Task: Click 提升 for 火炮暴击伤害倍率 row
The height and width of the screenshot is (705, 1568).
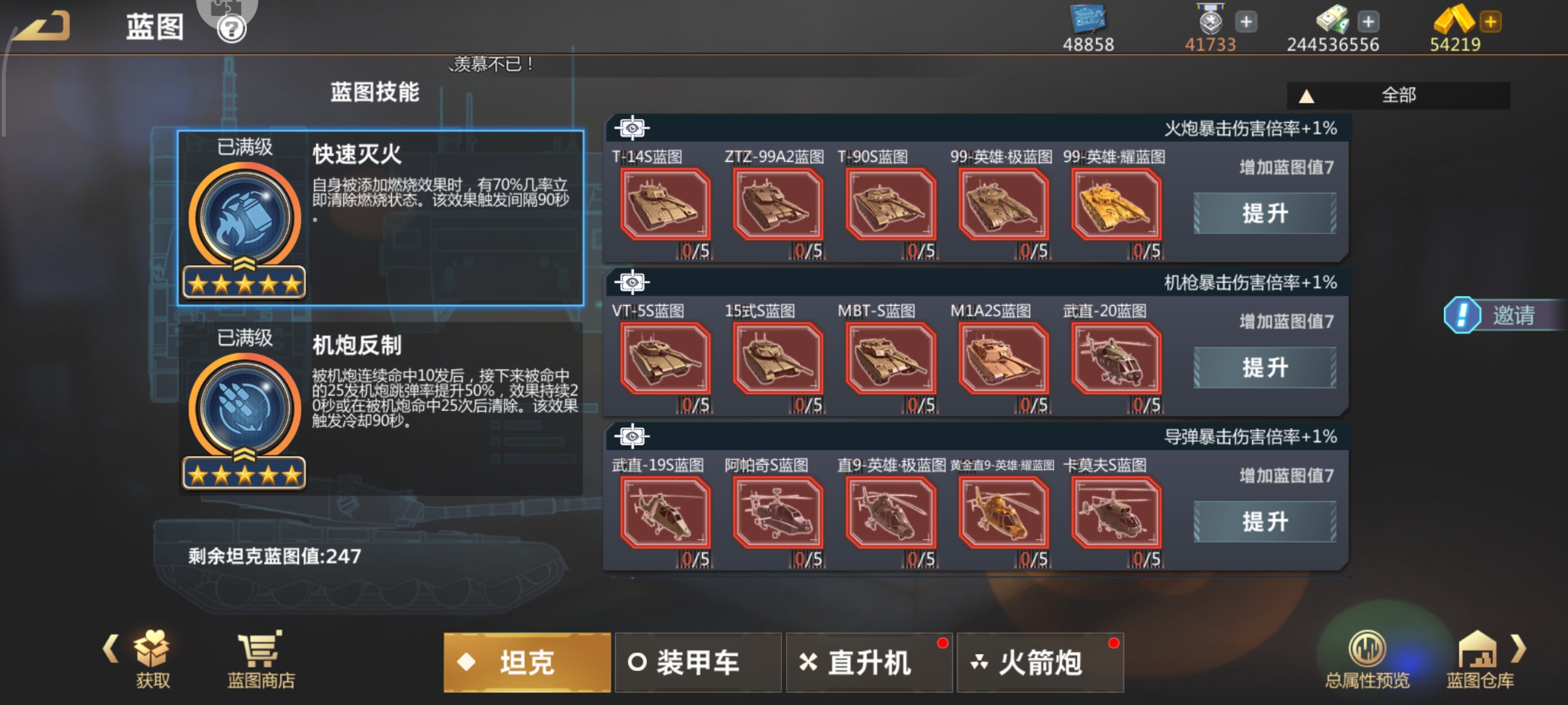Action: [x=1265, y=213]
